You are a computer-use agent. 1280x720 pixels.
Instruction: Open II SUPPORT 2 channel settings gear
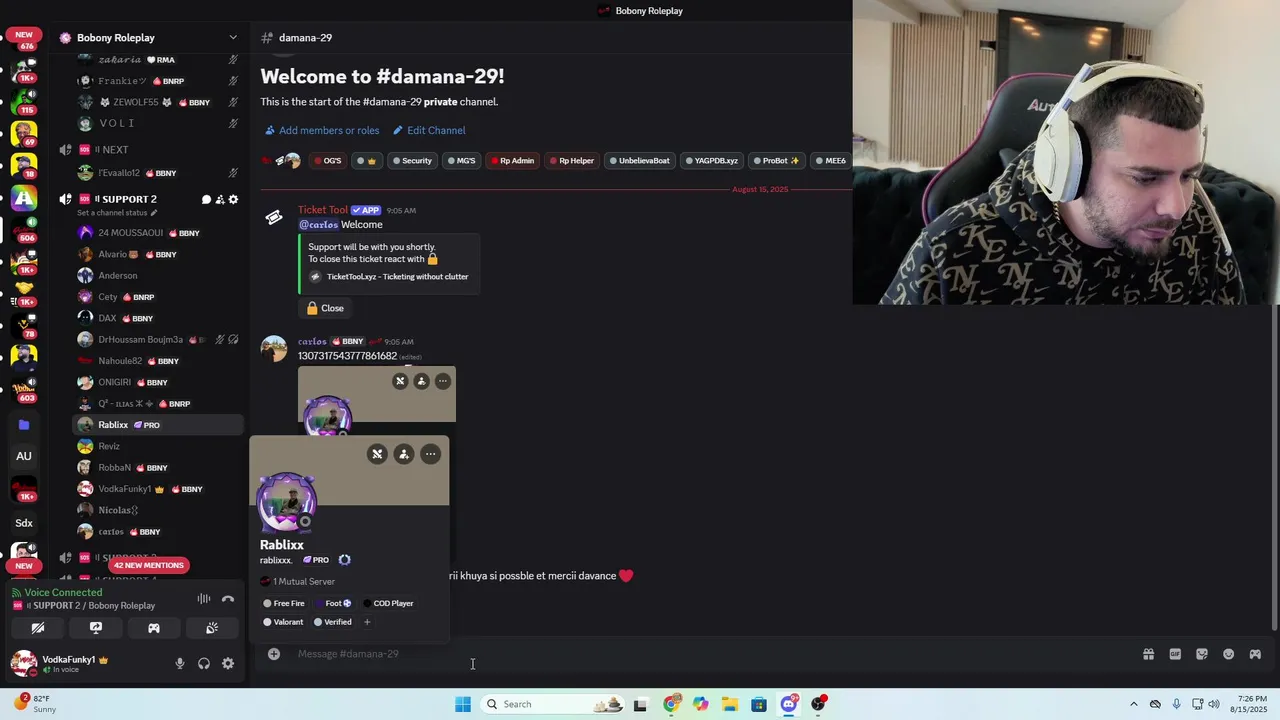[233, 199]
